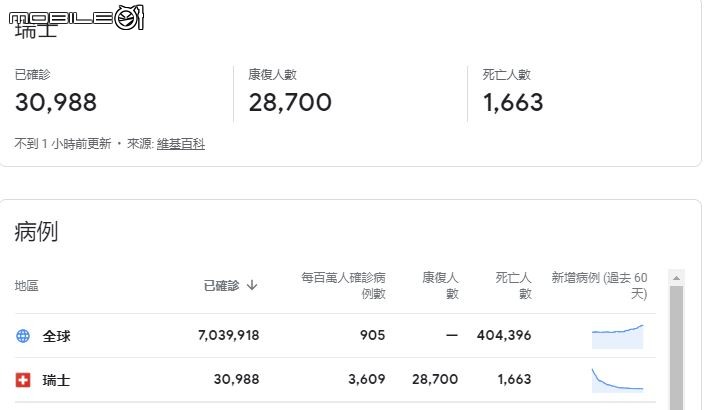Click the global confirmed value 7,039,918
The width and height of the screenshot is (717, 410).
coord(229,335)
